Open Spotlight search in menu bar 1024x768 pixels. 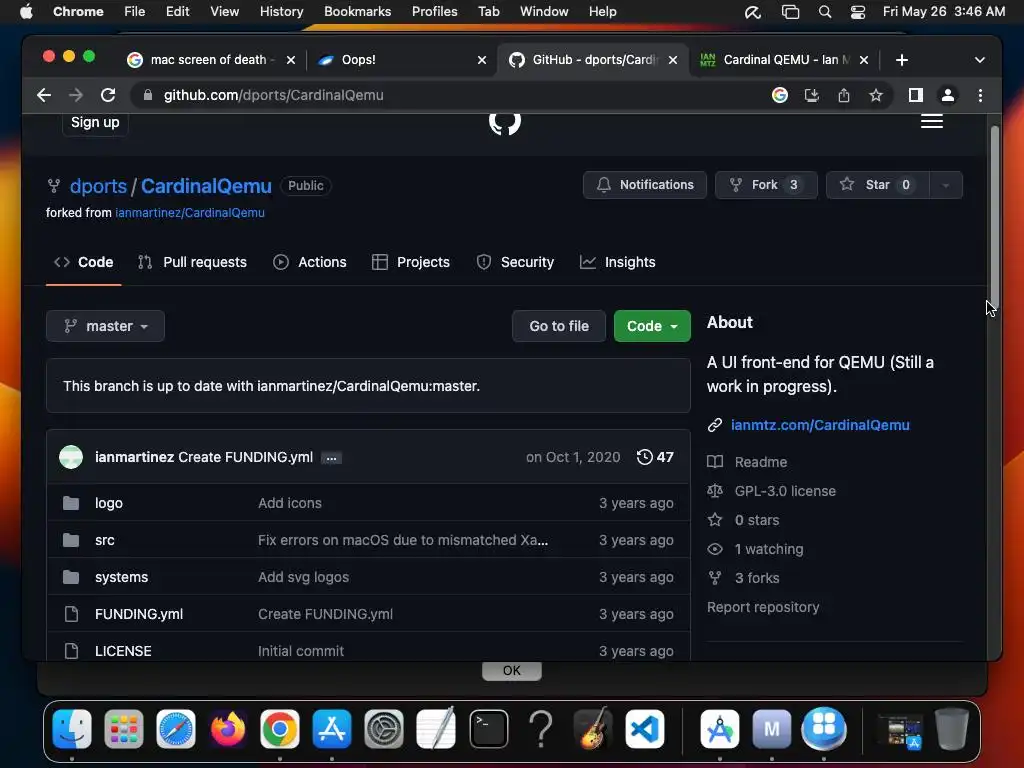825,12
